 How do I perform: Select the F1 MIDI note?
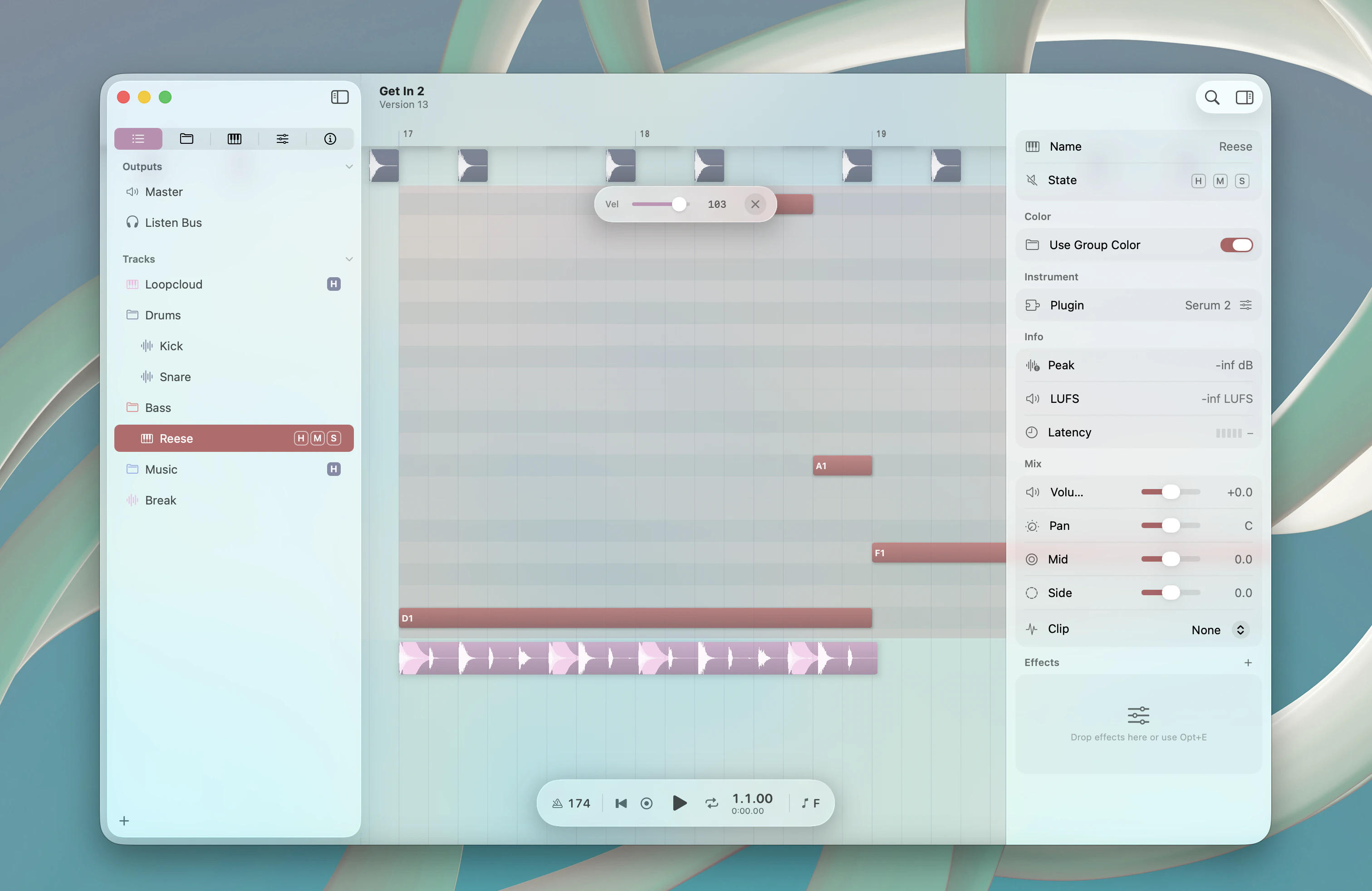(939, 553)
